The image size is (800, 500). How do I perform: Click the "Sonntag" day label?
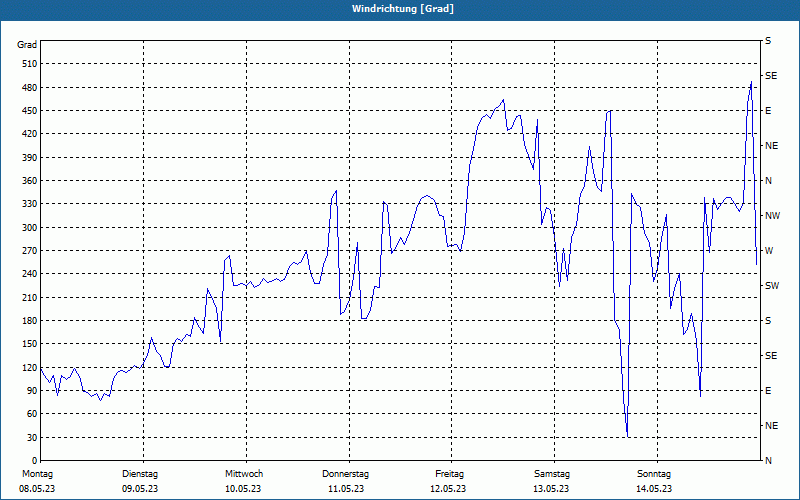pyautogui.click(x=654, y=474)
